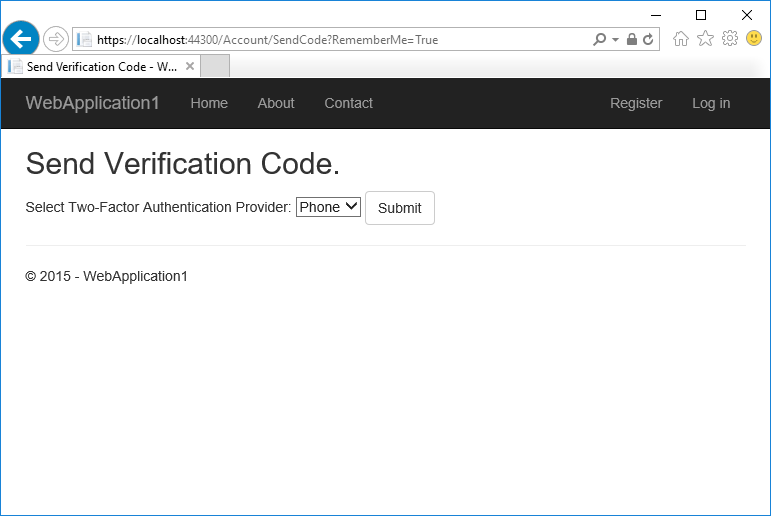
Task: Open the About page link
Action: tap(276, 103)
